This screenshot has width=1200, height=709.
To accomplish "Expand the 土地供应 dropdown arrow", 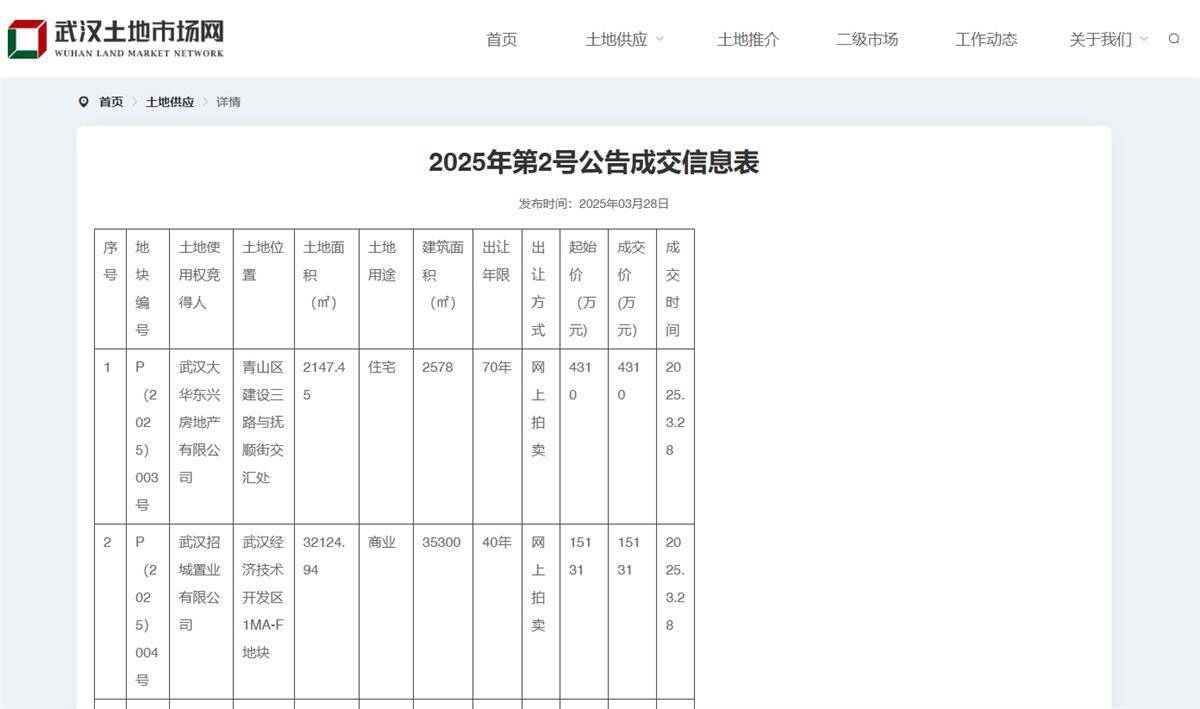I will pyautogui.click(x=660, y=39).
